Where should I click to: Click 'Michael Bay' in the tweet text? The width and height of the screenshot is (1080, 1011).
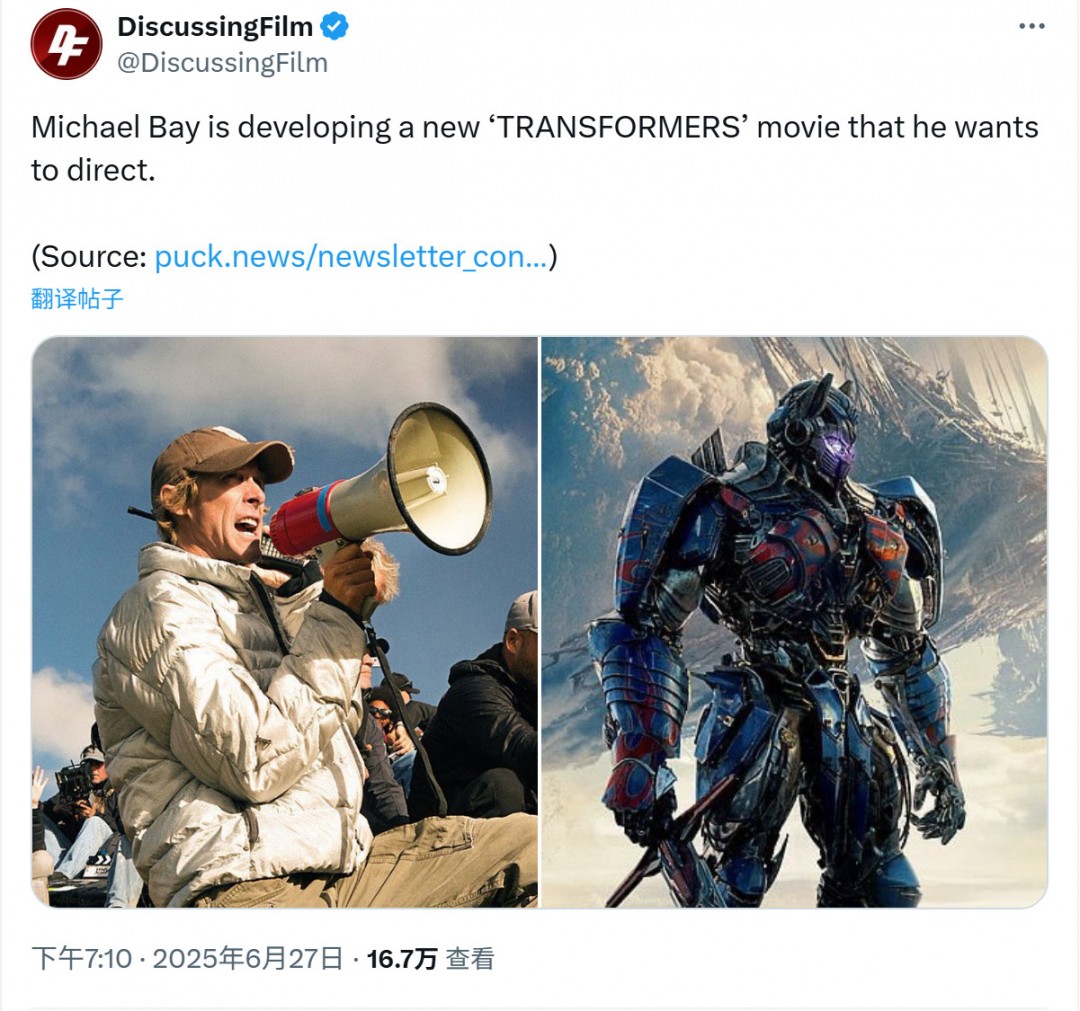(115, 127)
